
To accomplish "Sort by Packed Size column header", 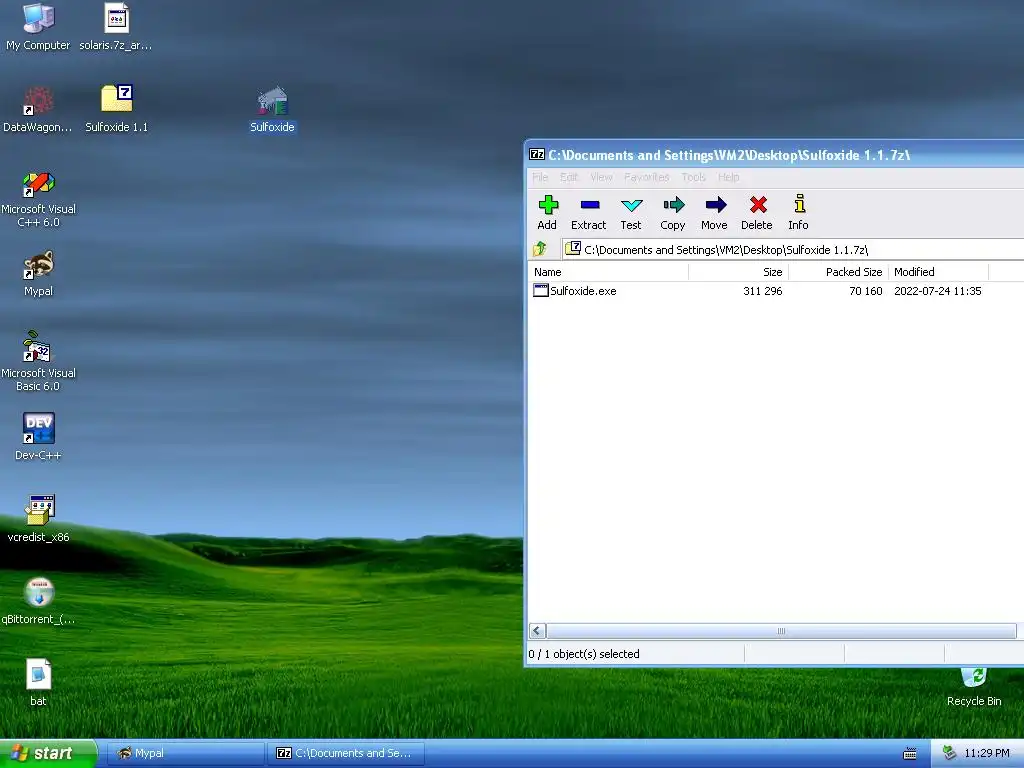I will 839,272.
